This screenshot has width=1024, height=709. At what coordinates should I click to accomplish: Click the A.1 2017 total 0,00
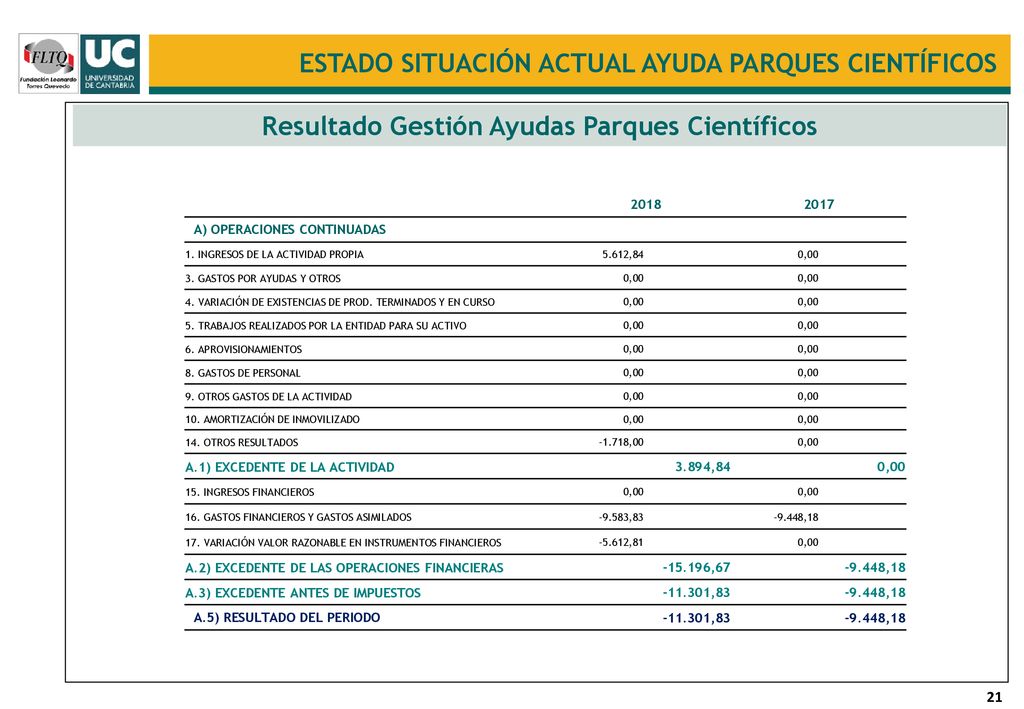(891, 467)
